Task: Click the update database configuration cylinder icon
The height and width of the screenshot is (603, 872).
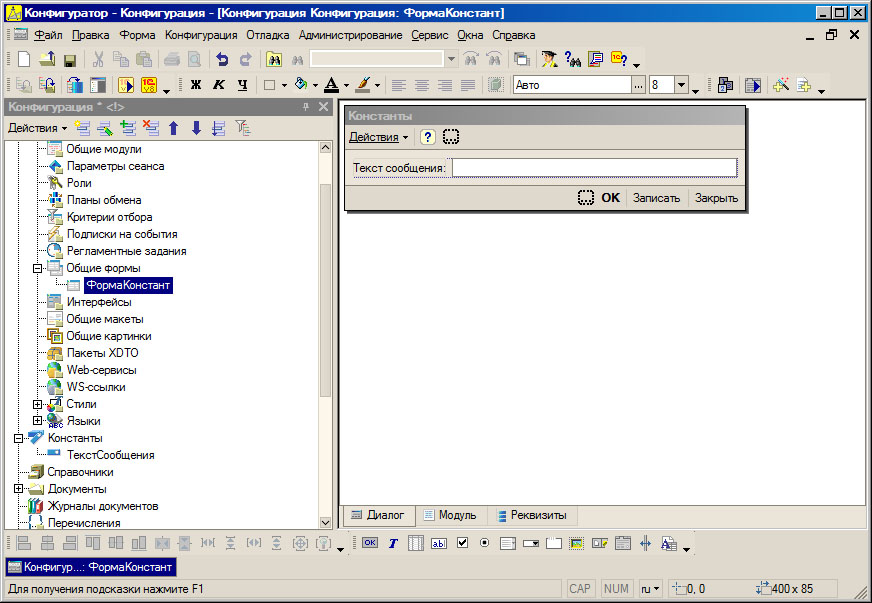Action: 75,85
